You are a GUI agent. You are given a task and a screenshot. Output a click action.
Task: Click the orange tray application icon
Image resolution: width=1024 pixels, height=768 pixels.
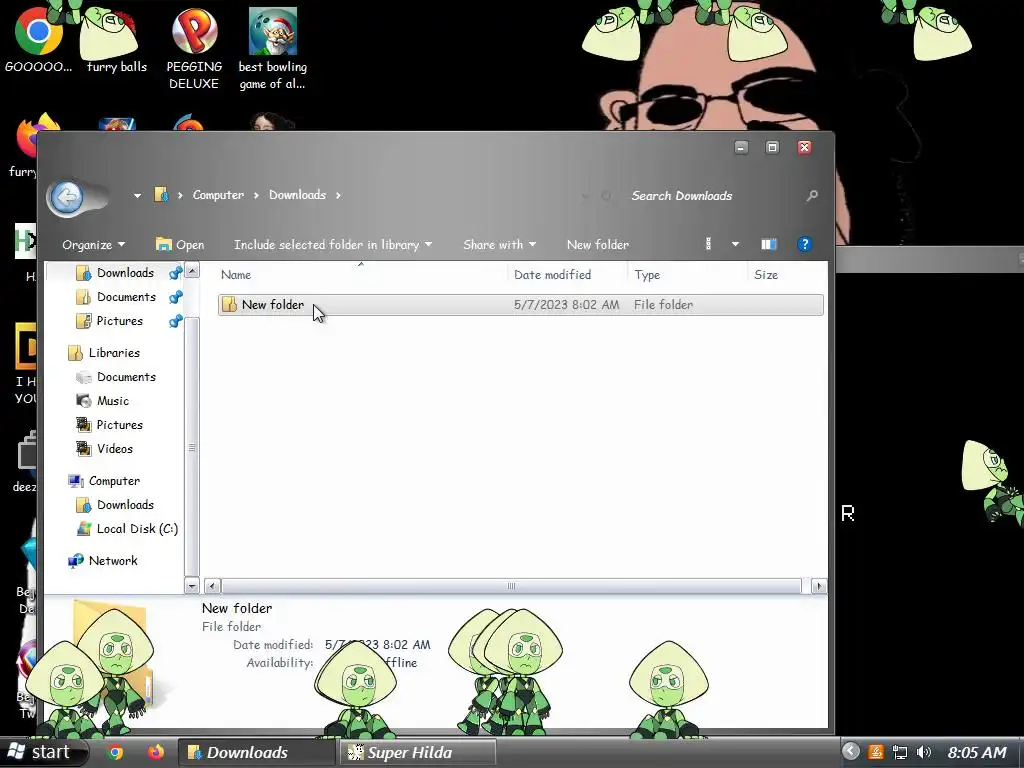[x=876, y=752]
